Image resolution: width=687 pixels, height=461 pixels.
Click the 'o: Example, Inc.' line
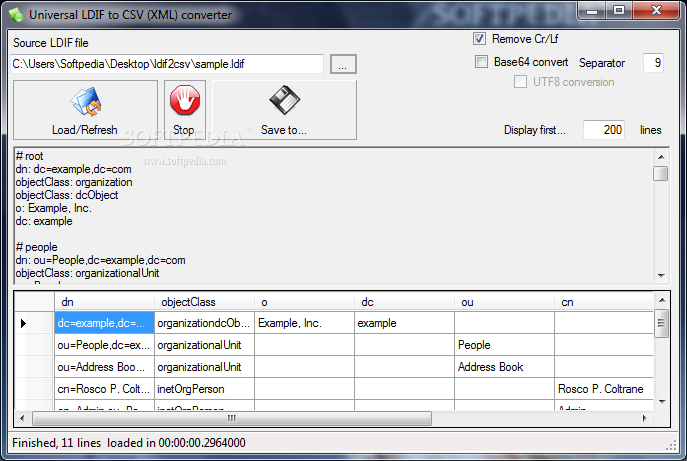tap(53, 208)
